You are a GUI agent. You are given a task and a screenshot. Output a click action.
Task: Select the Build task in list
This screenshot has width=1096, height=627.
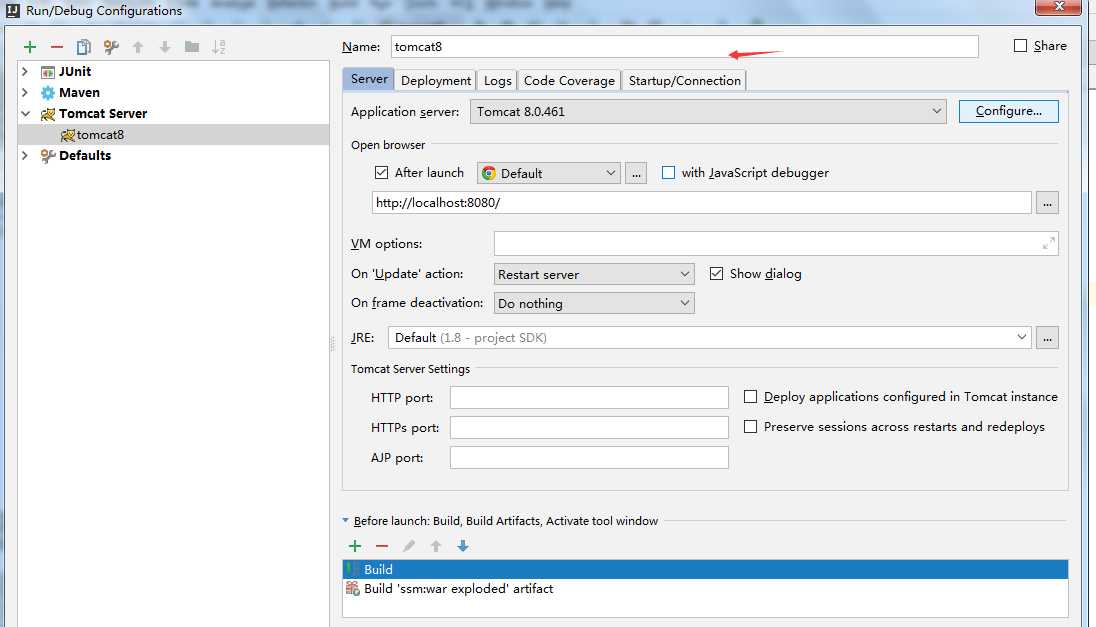coord(705,569)
